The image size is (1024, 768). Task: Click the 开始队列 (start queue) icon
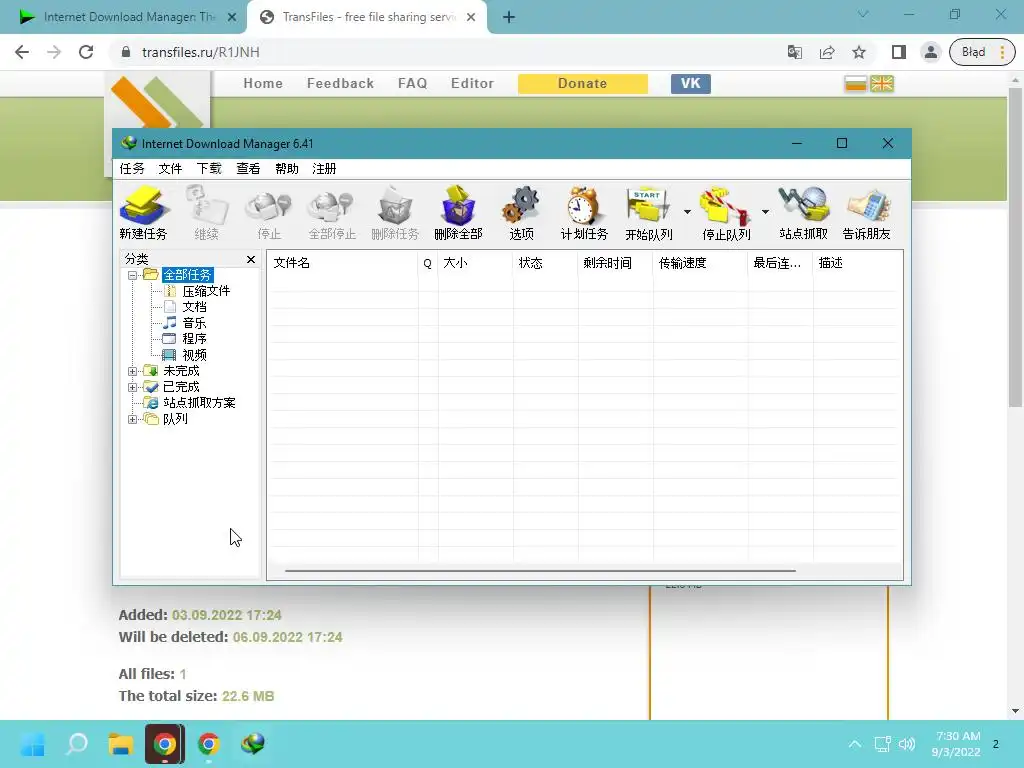click(648, 212)
